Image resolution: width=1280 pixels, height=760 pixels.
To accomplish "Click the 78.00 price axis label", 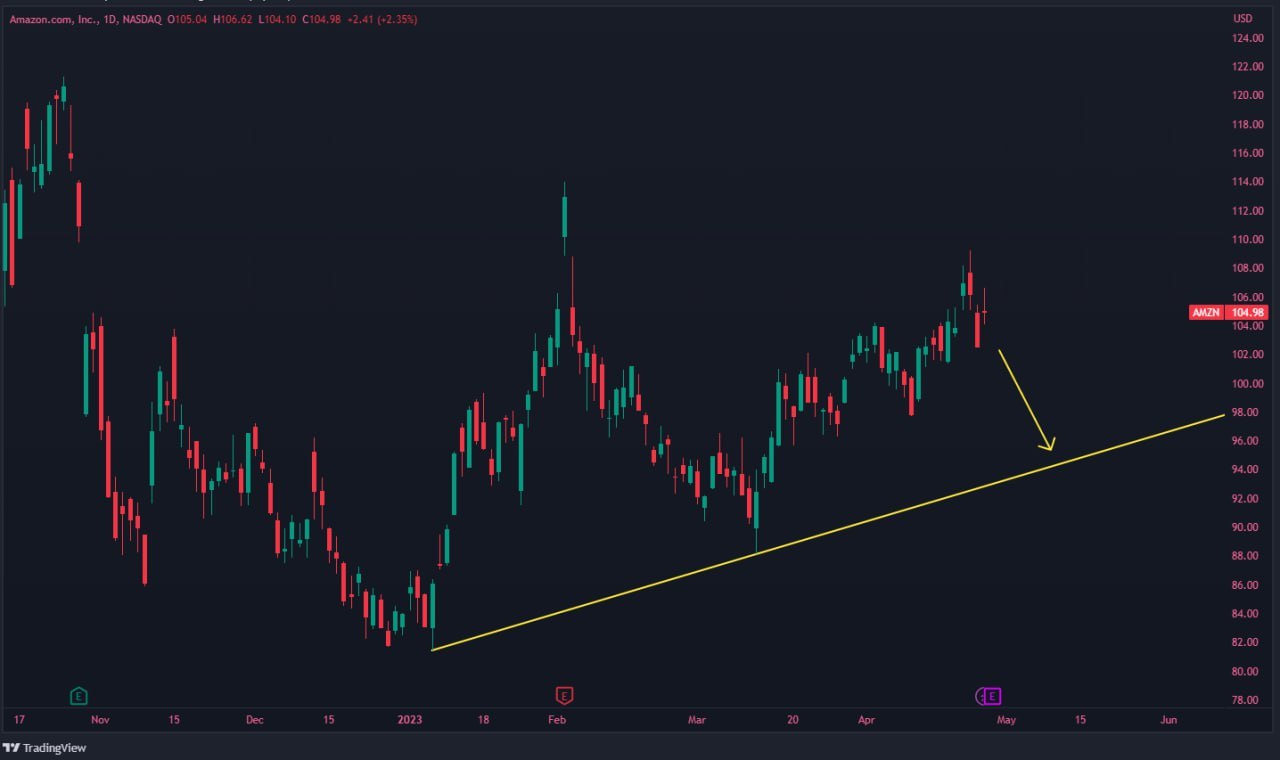I will 1247,700.
